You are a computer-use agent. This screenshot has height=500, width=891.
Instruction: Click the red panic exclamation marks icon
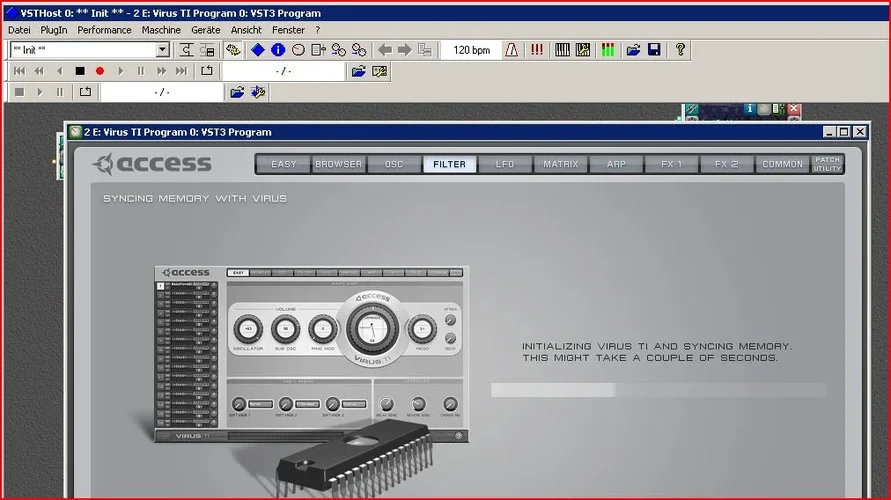coord(537,50)
